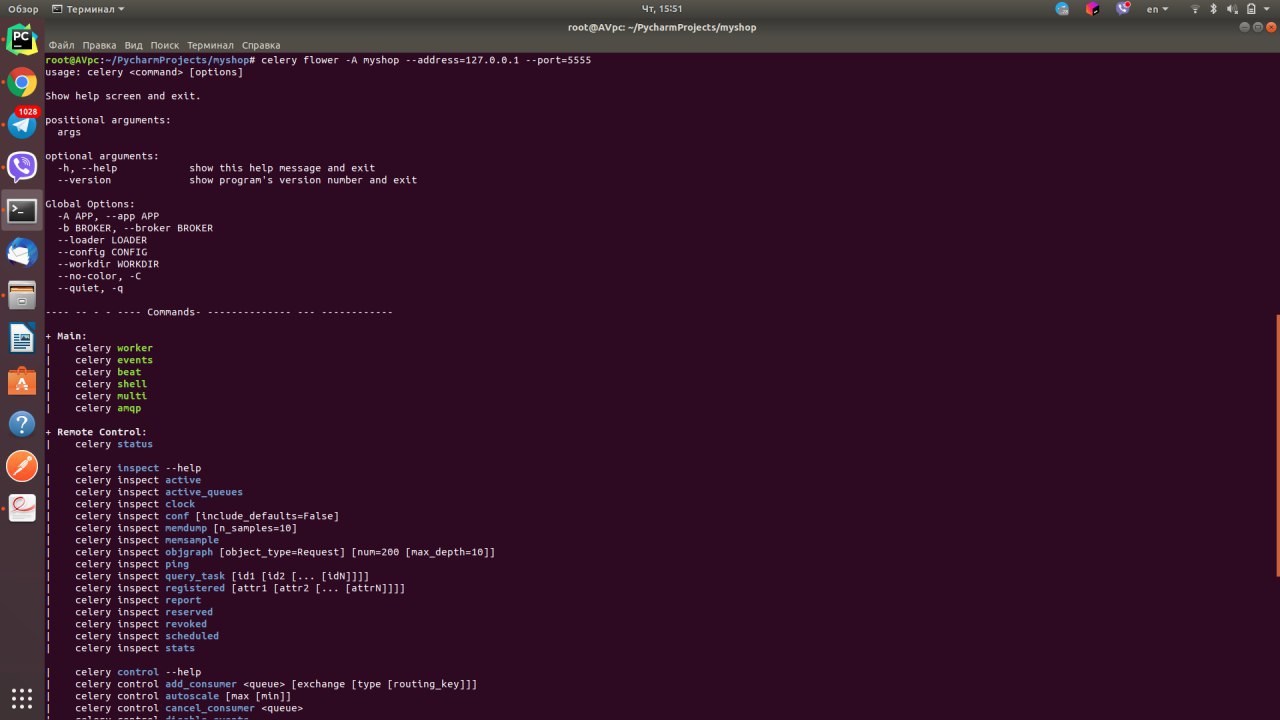Show Applications grid at dock bottom
The height and width of the screenshot is (720, 1280).
pyautogui.click(x=22, y=698)
